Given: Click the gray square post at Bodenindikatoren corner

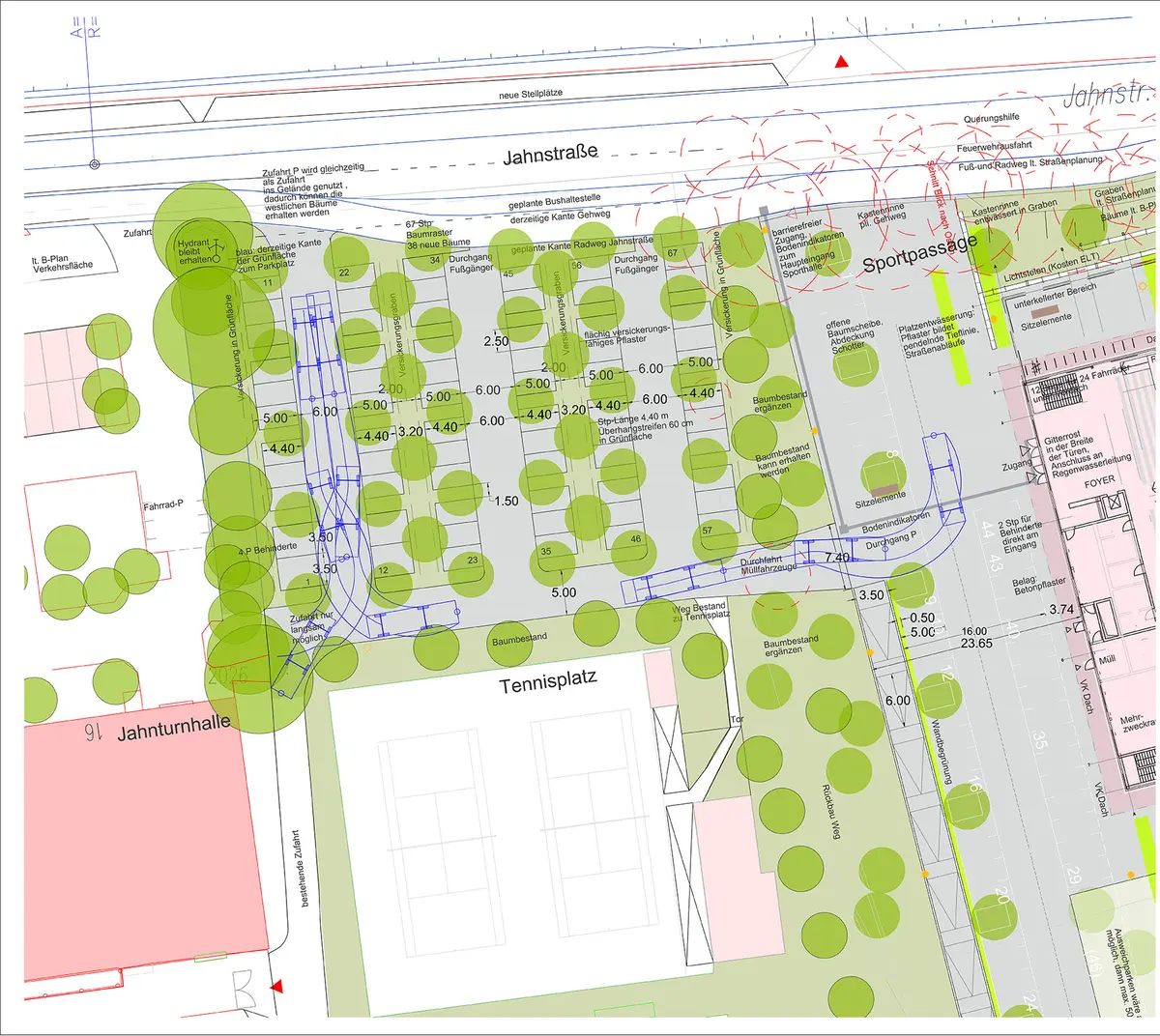Looking at the screenshot, I should click(x=843, y=530).
